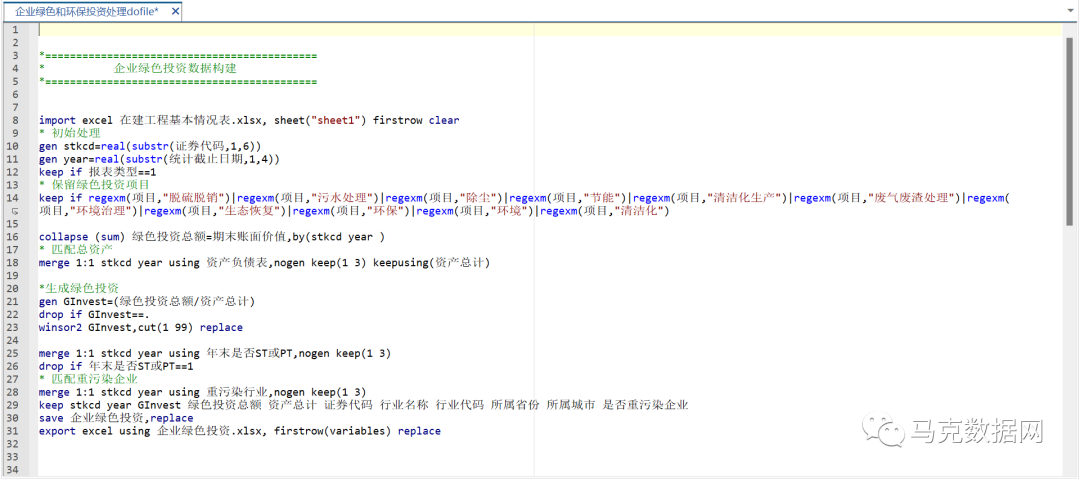Screen dimensions: 1080x479
Task: Click the string "脱硫脱销" in regexm
Action: (196, 198)
